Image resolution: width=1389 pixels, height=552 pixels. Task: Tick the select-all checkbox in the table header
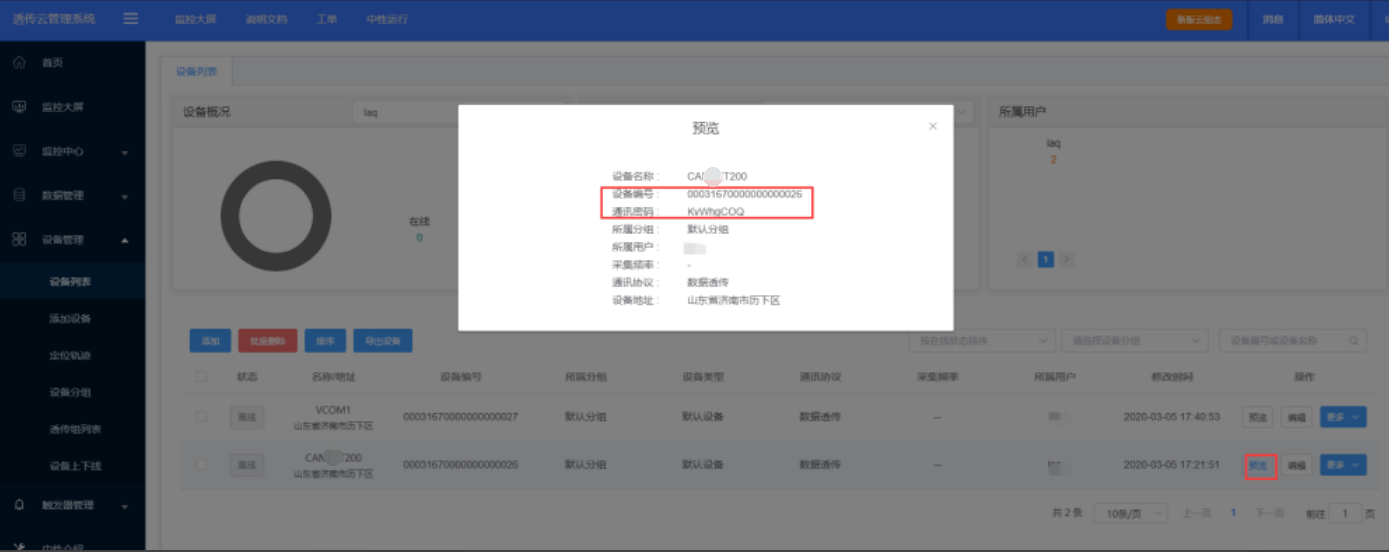[202, 377]
